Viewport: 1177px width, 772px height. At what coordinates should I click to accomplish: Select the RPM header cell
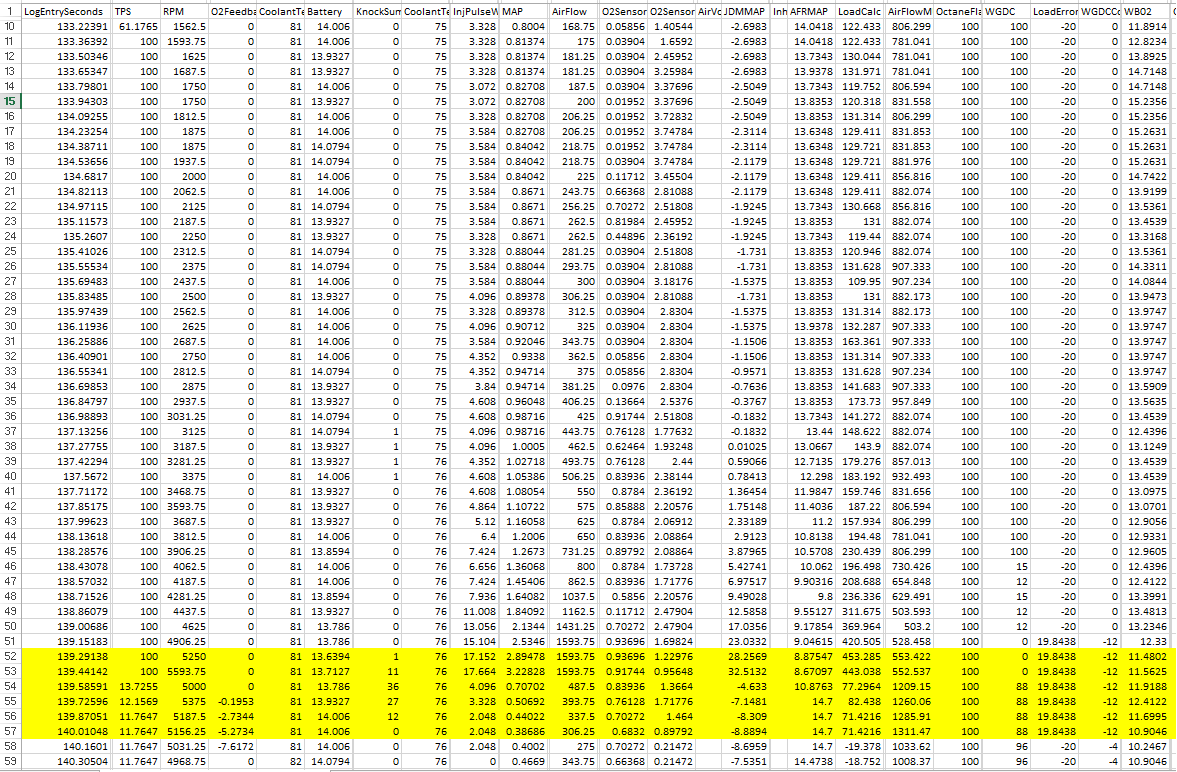(185, 11)
